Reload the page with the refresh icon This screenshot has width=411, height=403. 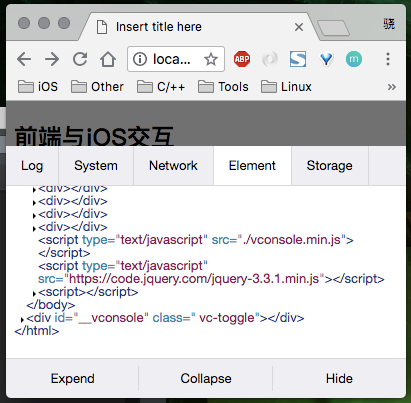(x=80, y=59)
